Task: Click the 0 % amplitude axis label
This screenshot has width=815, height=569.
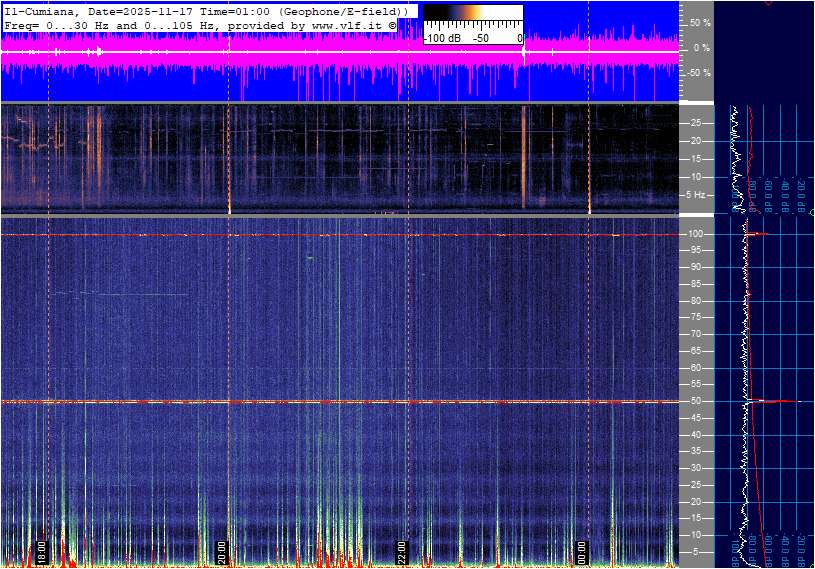Action: pyautogui.click(x=701, y=48)
